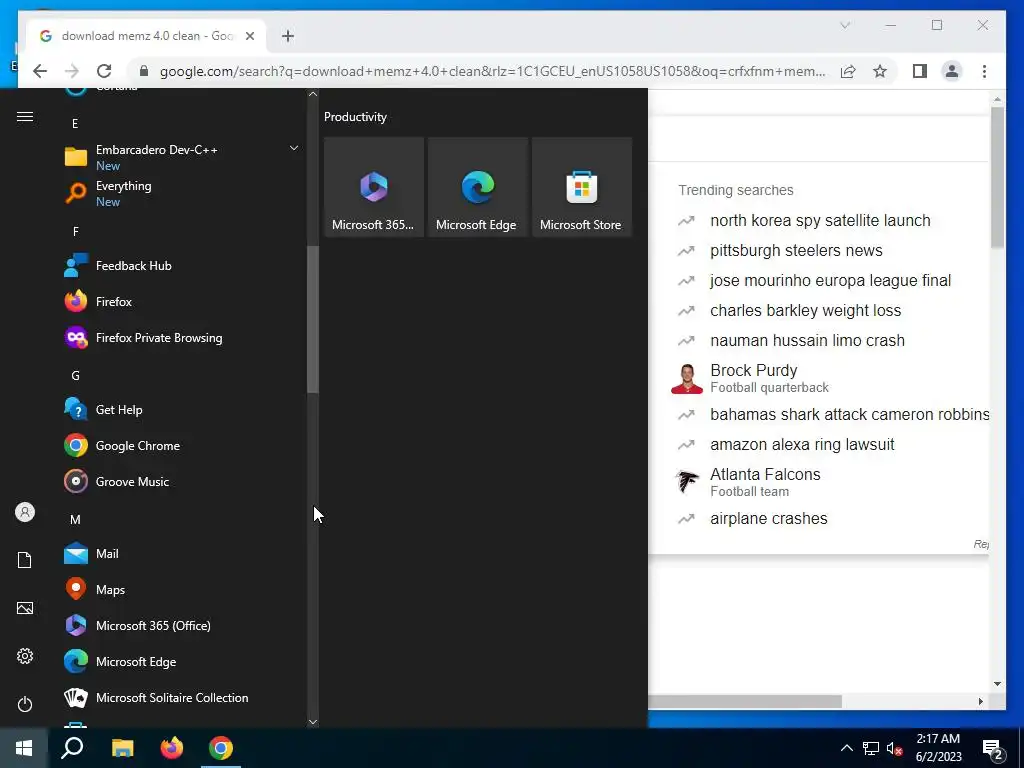
Task: Click the muted volume tray icon
Action: 895,748
